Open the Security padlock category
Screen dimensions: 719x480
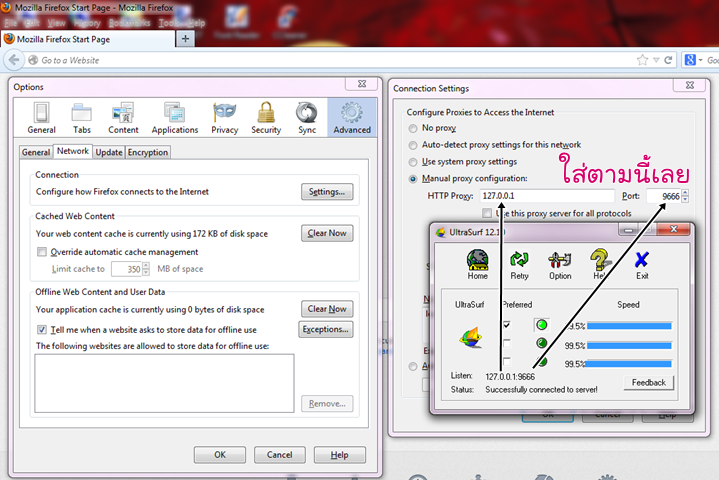(266, 118)
